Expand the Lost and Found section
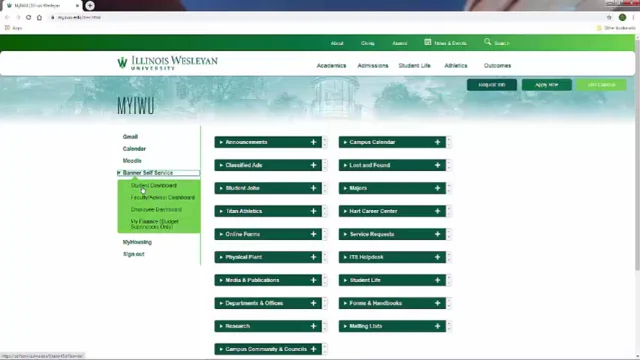The height and width of the screenshot is (360, 640). [x=392, y=165]
